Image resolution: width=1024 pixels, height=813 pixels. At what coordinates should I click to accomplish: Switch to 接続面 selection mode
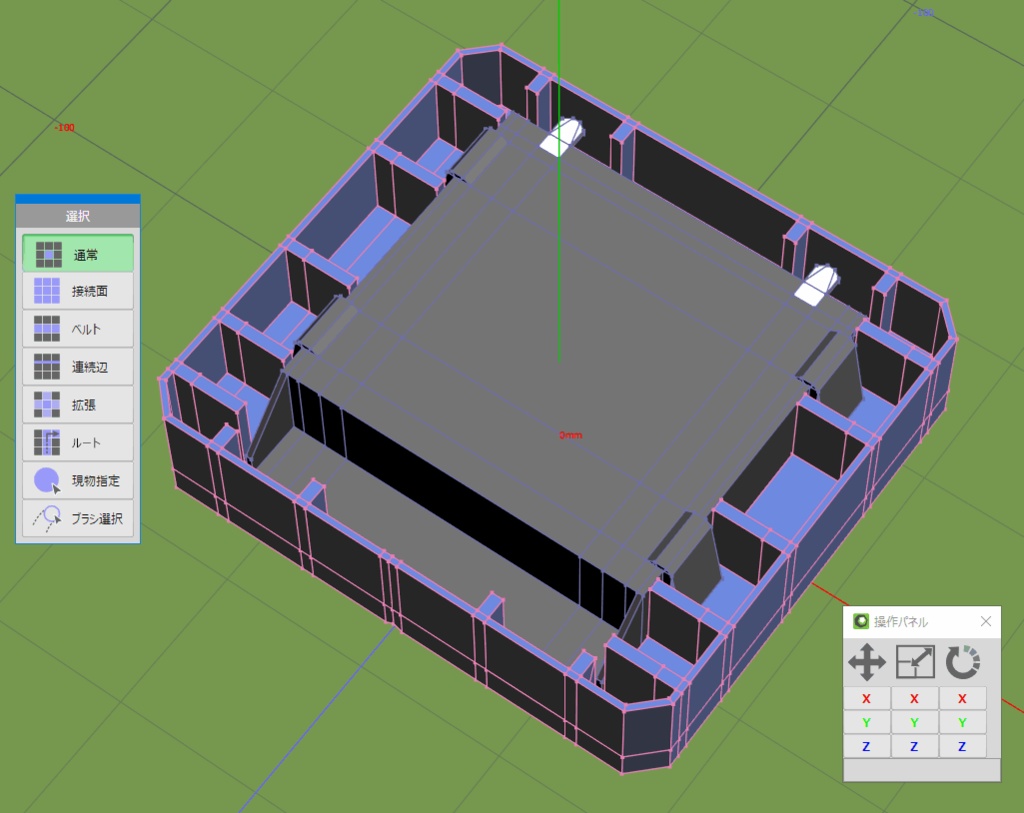pyautogui.click(x=78, y=291)
